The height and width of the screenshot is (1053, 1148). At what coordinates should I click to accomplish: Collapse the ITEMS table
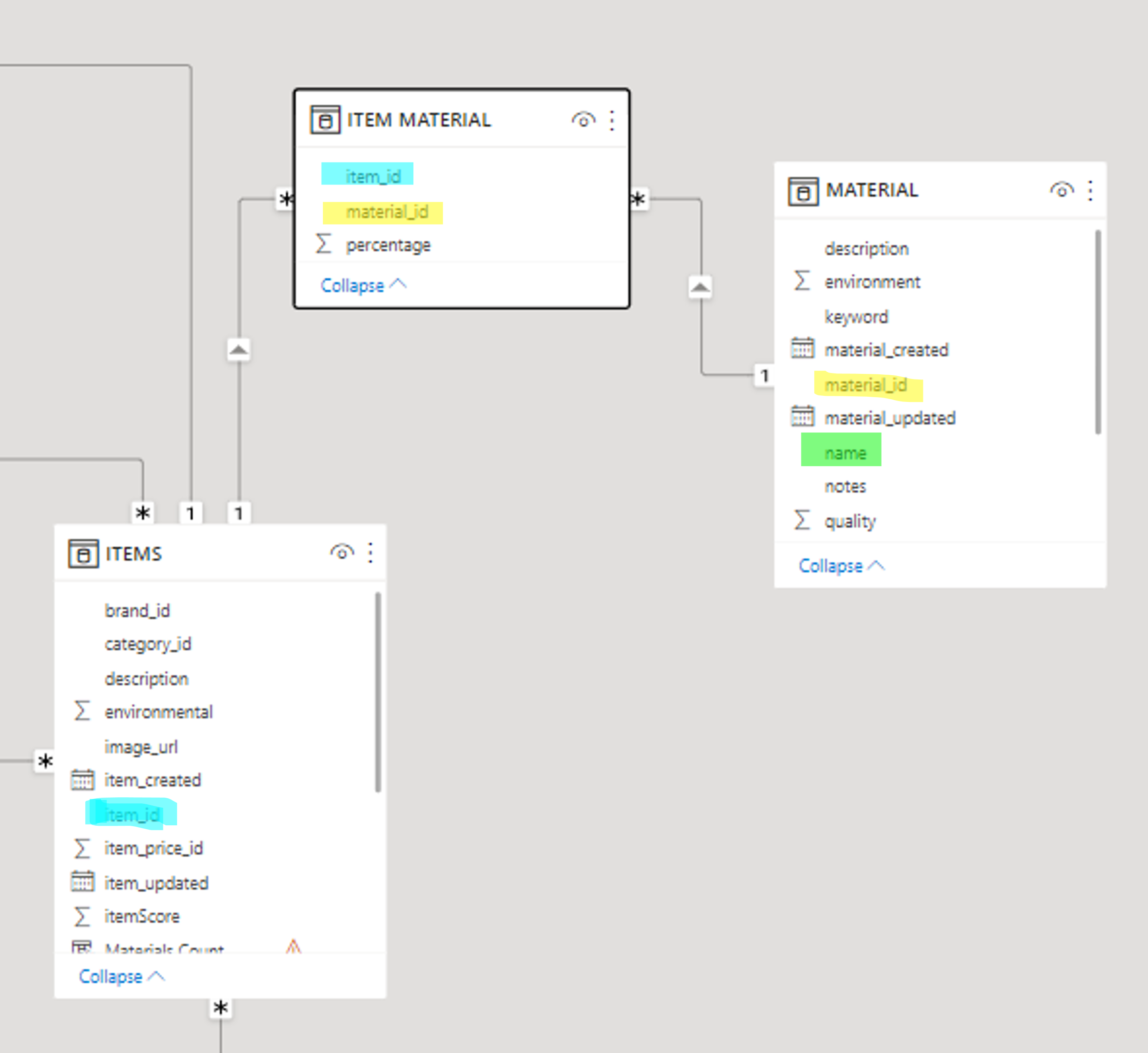coord(122,976)
